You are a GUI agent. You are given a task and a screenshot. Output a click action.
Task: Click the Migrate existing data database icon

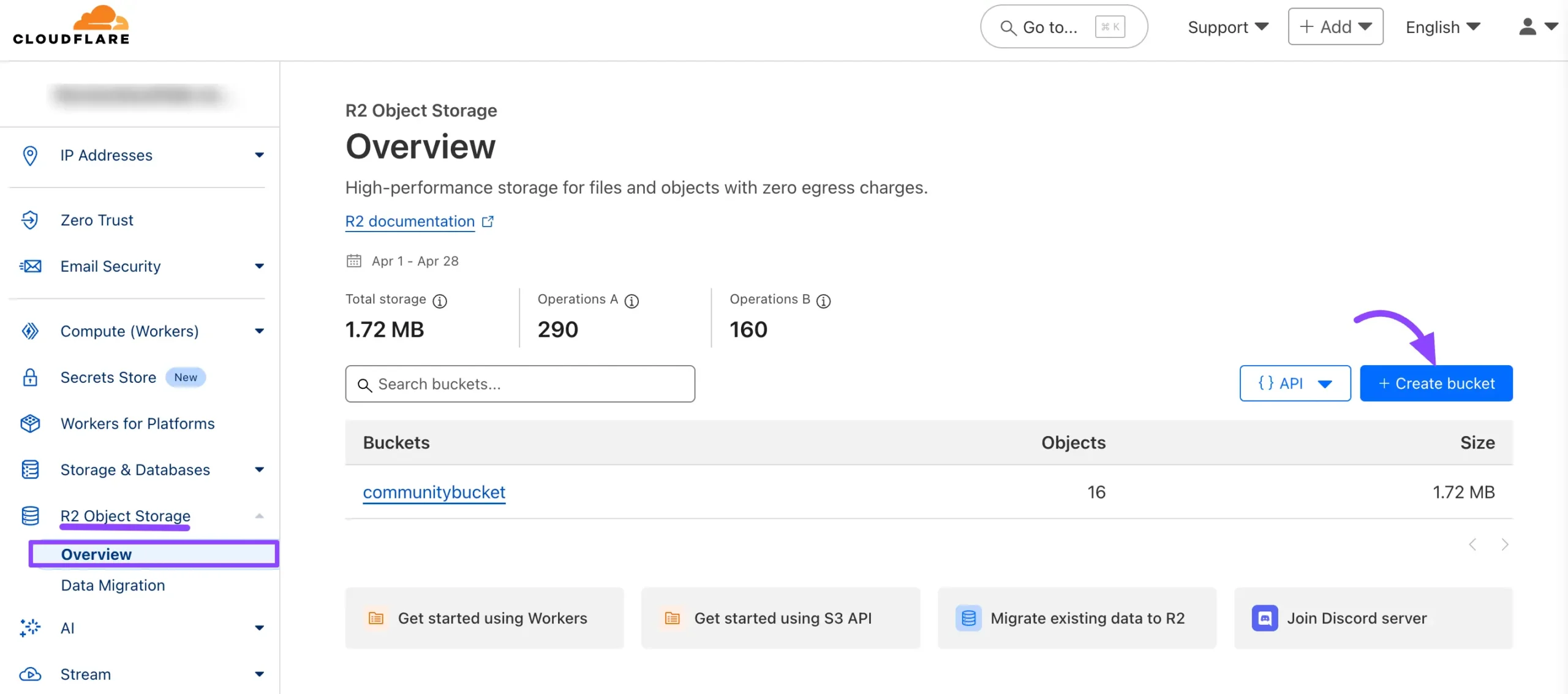click(968, 619)
